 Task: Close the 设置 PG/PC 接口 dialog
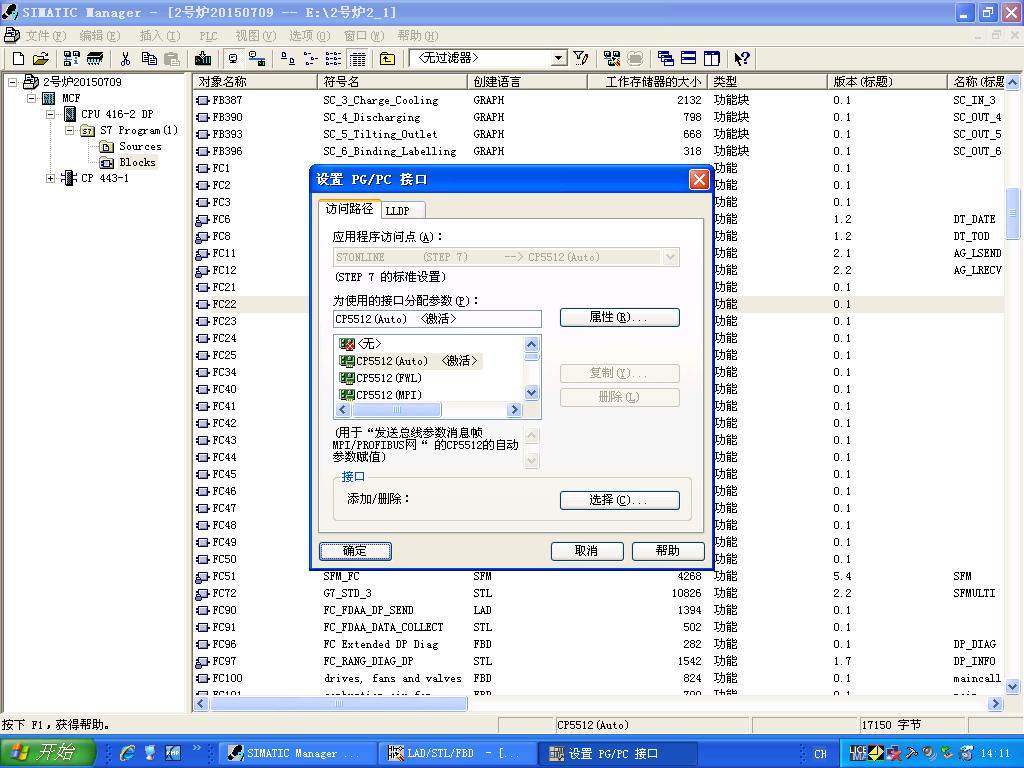click(x=699, y=180)
